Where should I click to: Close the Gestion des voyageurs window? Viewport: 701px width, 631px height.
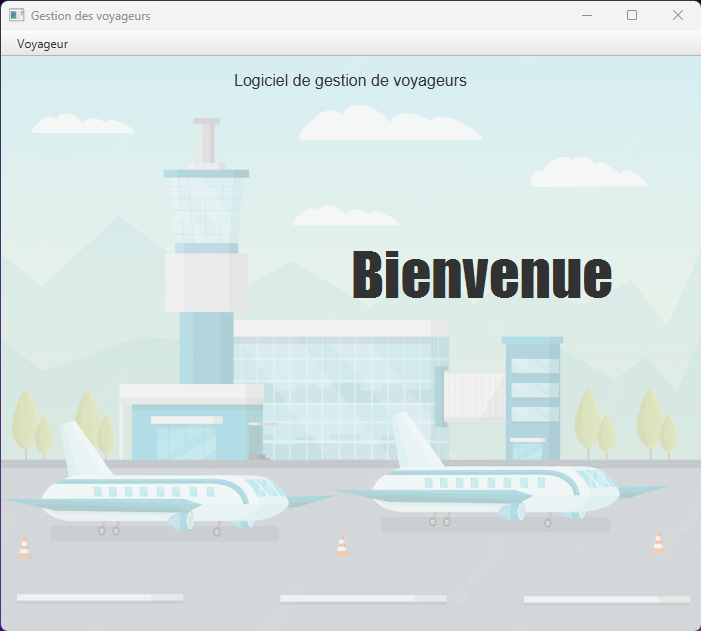678,16
